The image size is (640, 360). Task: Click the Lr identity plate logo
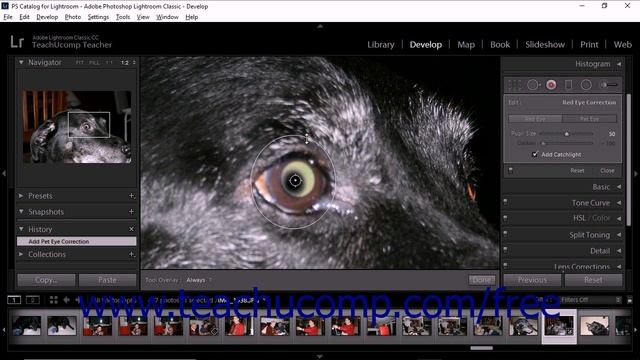[x=17, y=42]
